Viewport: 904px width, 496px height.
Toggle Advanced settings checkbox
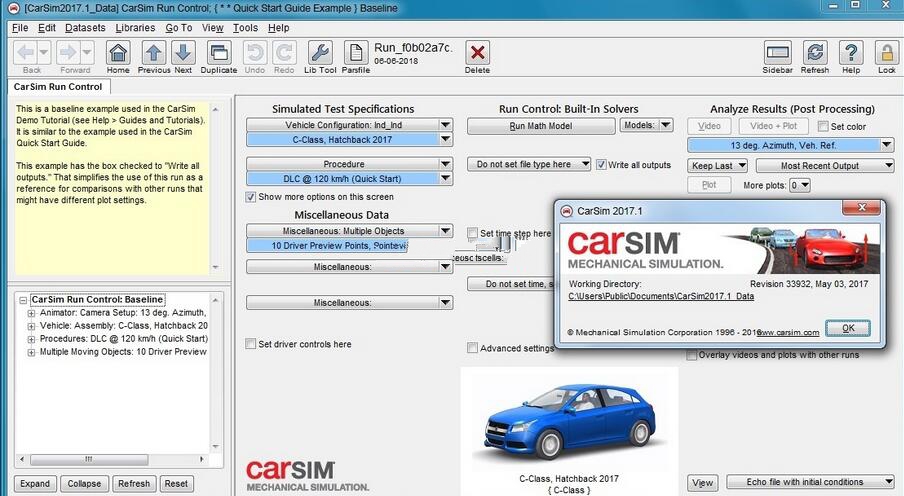coord(472,348)
